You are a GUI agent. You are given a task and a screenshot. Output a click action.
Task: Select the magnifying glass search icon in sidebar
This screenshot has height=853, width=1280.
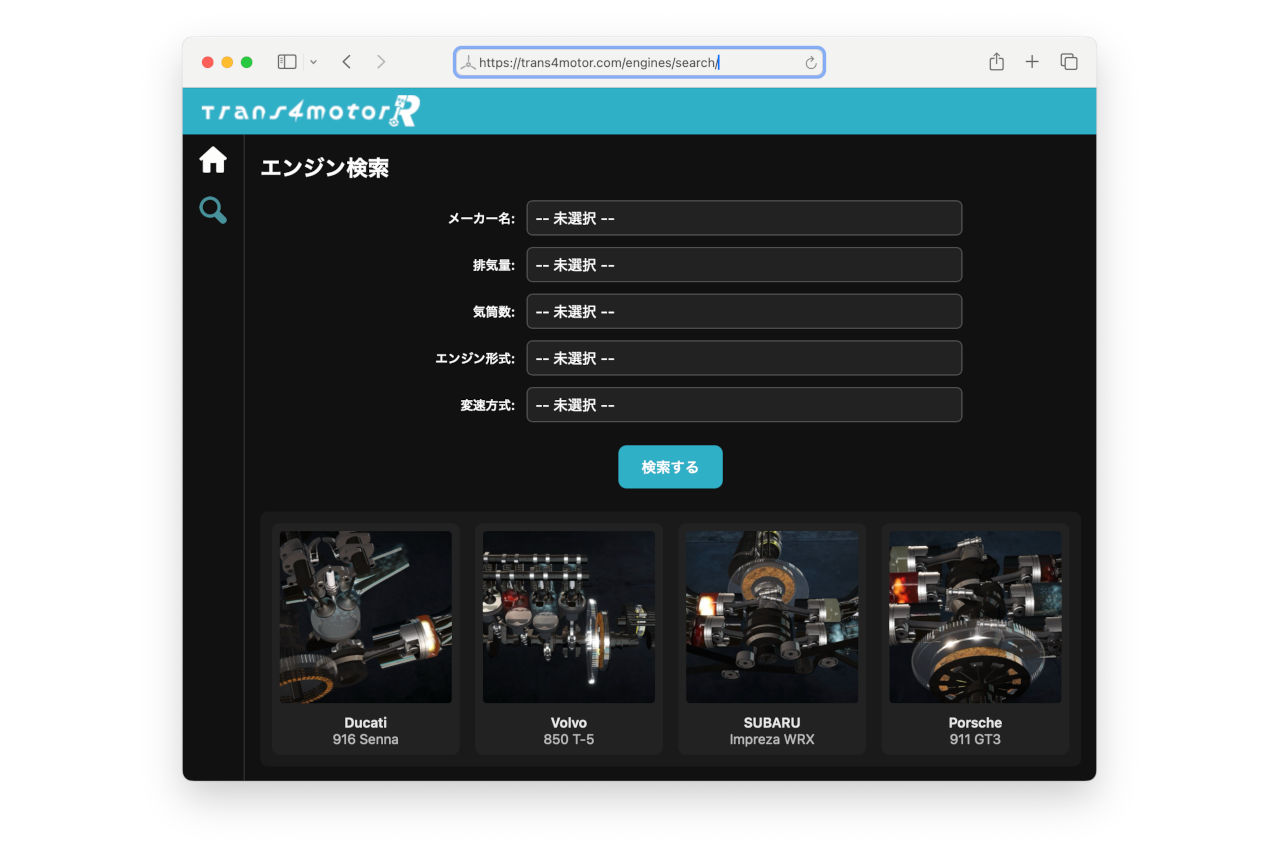point(212,210)
